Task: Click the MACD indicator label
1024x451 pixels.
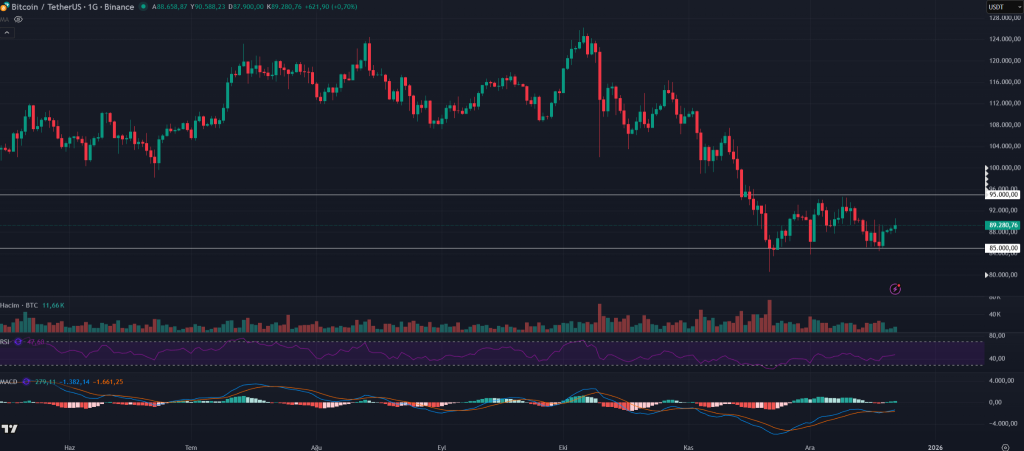Action: coord(9,381)
